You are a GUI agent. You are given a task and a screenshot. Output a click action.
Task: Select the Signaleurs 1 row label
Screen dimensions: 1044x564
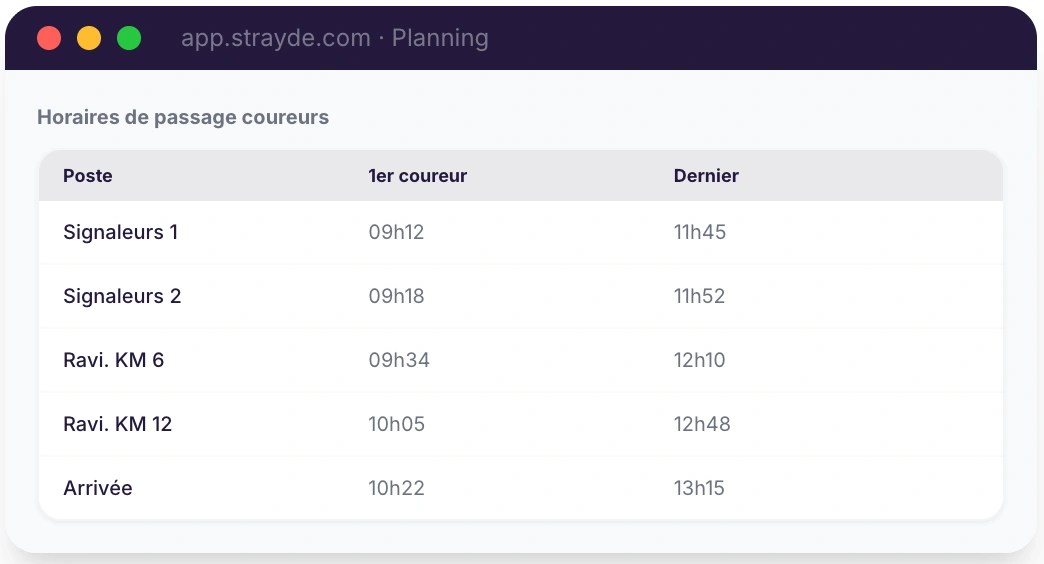120,232
